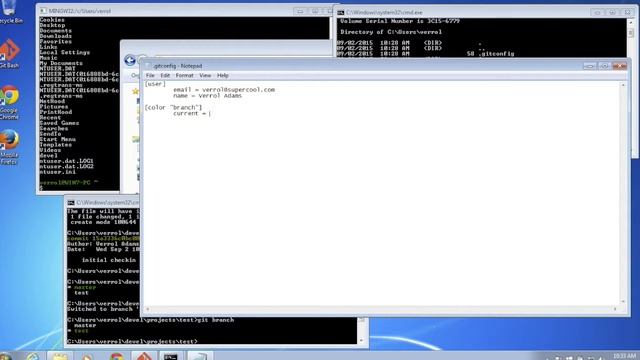The image size is (640, 360).
Task: Click "Downloads" in the MINGW32 listing
Action: coord(56,36)
